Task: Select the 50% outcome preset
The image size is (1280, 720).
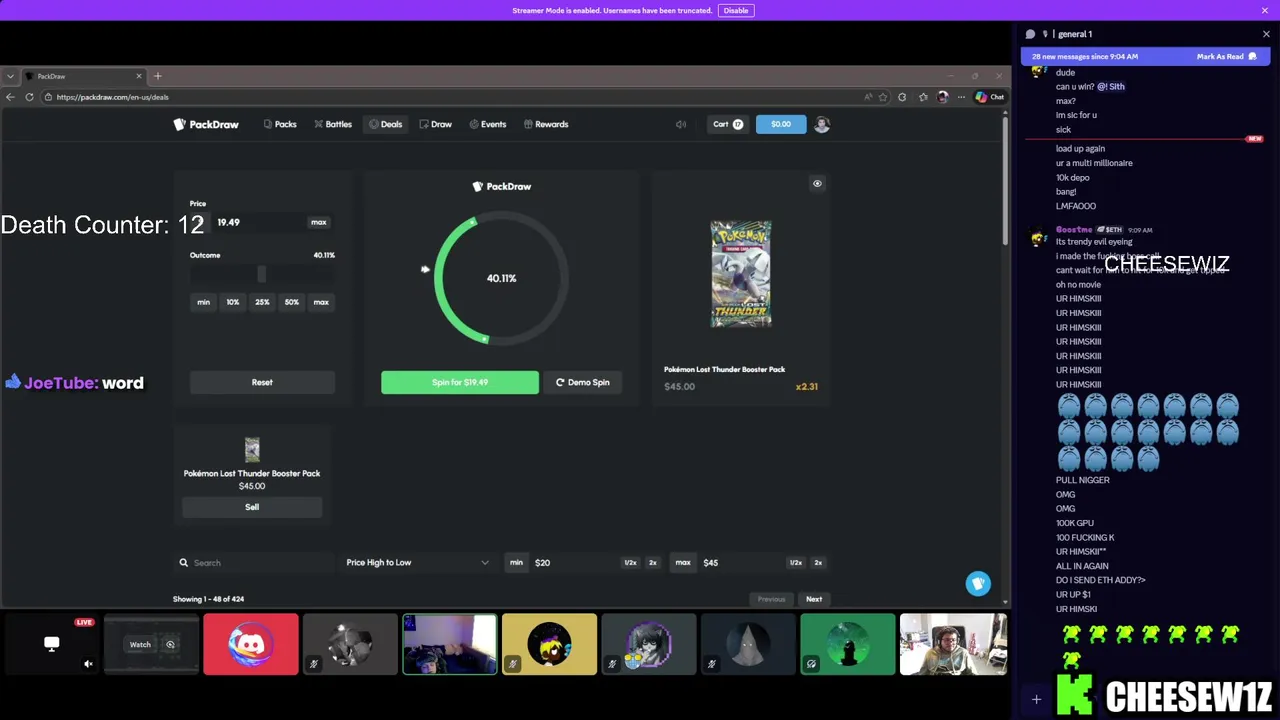Action: point(291,302)
